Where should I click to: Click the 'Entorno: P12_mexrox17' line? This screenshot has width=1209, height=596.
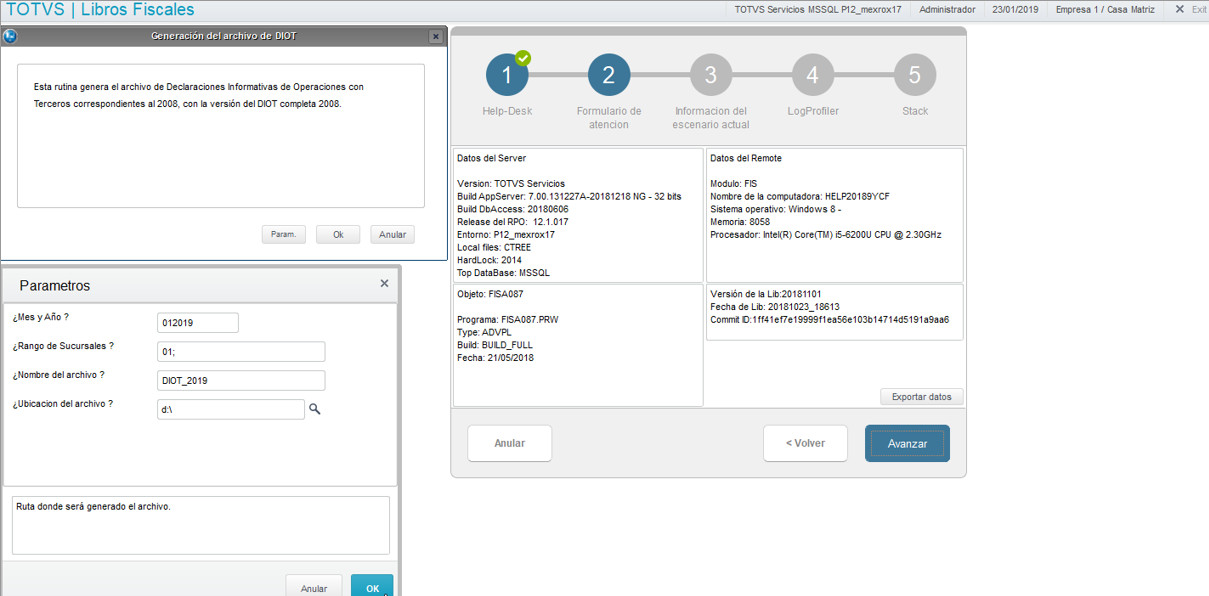coord(505,234)
